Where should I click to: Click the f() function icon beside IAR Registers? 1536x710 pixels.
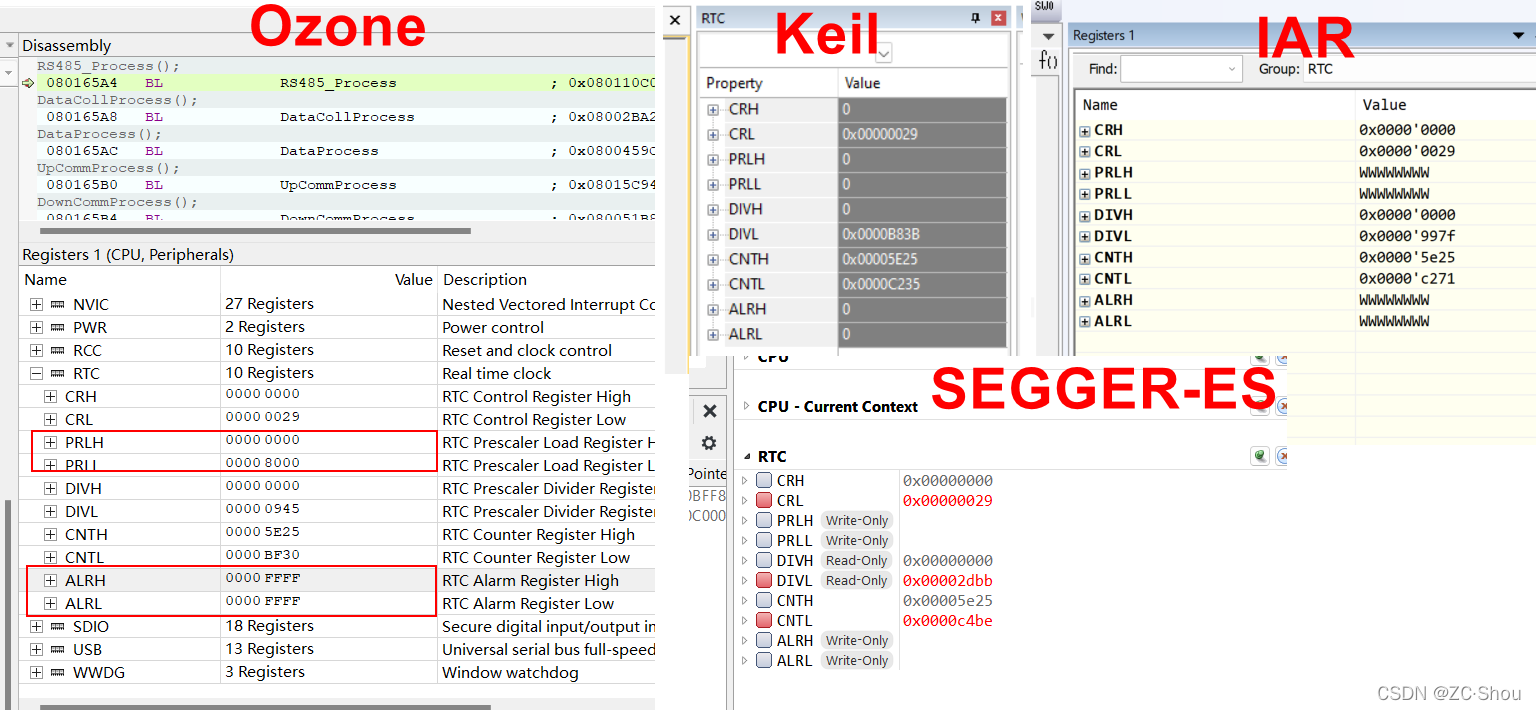[1048, 60]
